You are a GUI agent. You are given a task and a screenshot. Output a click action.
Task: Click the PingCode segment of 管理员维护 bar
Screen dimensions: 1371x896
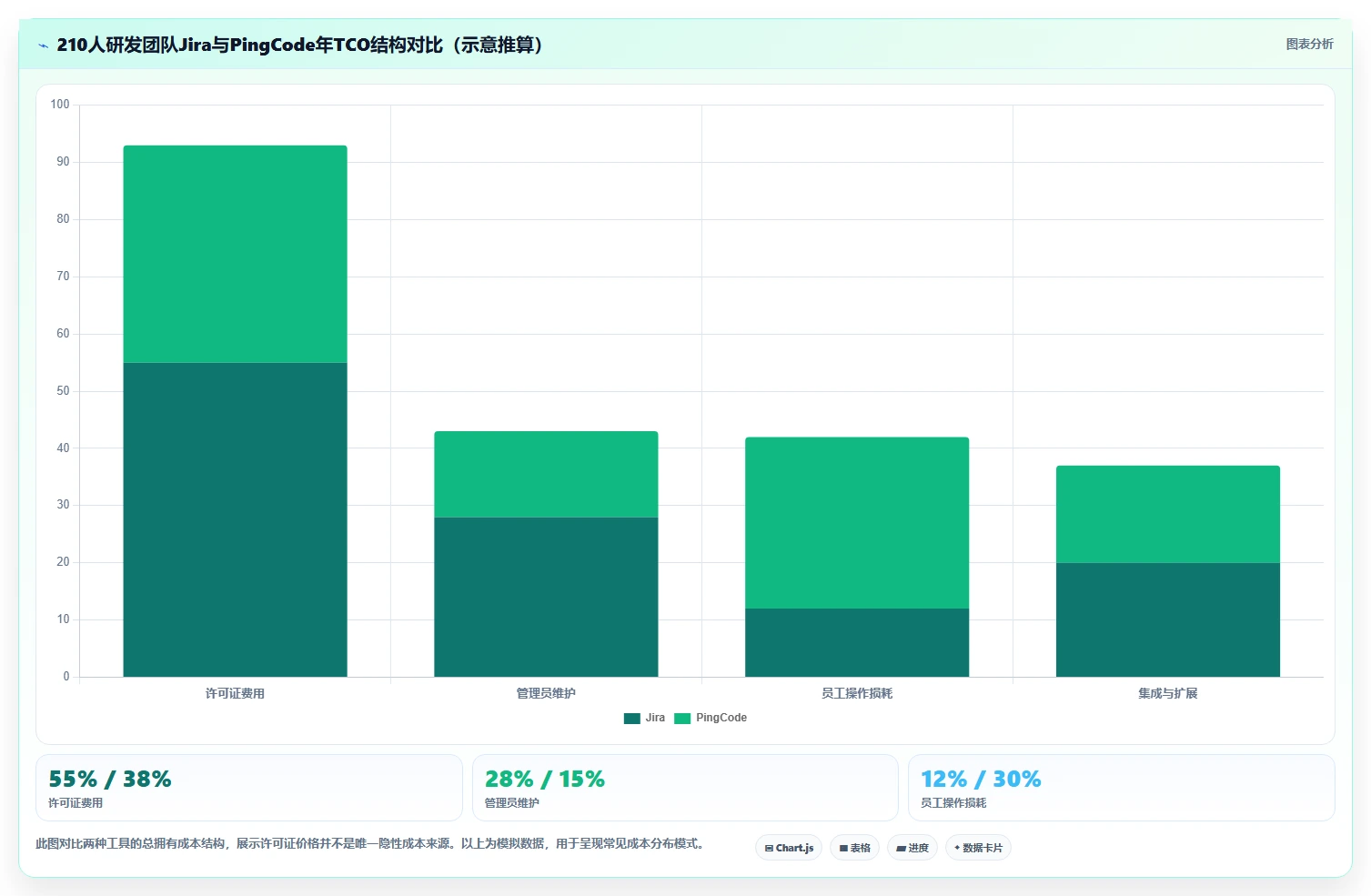[546, 474]
